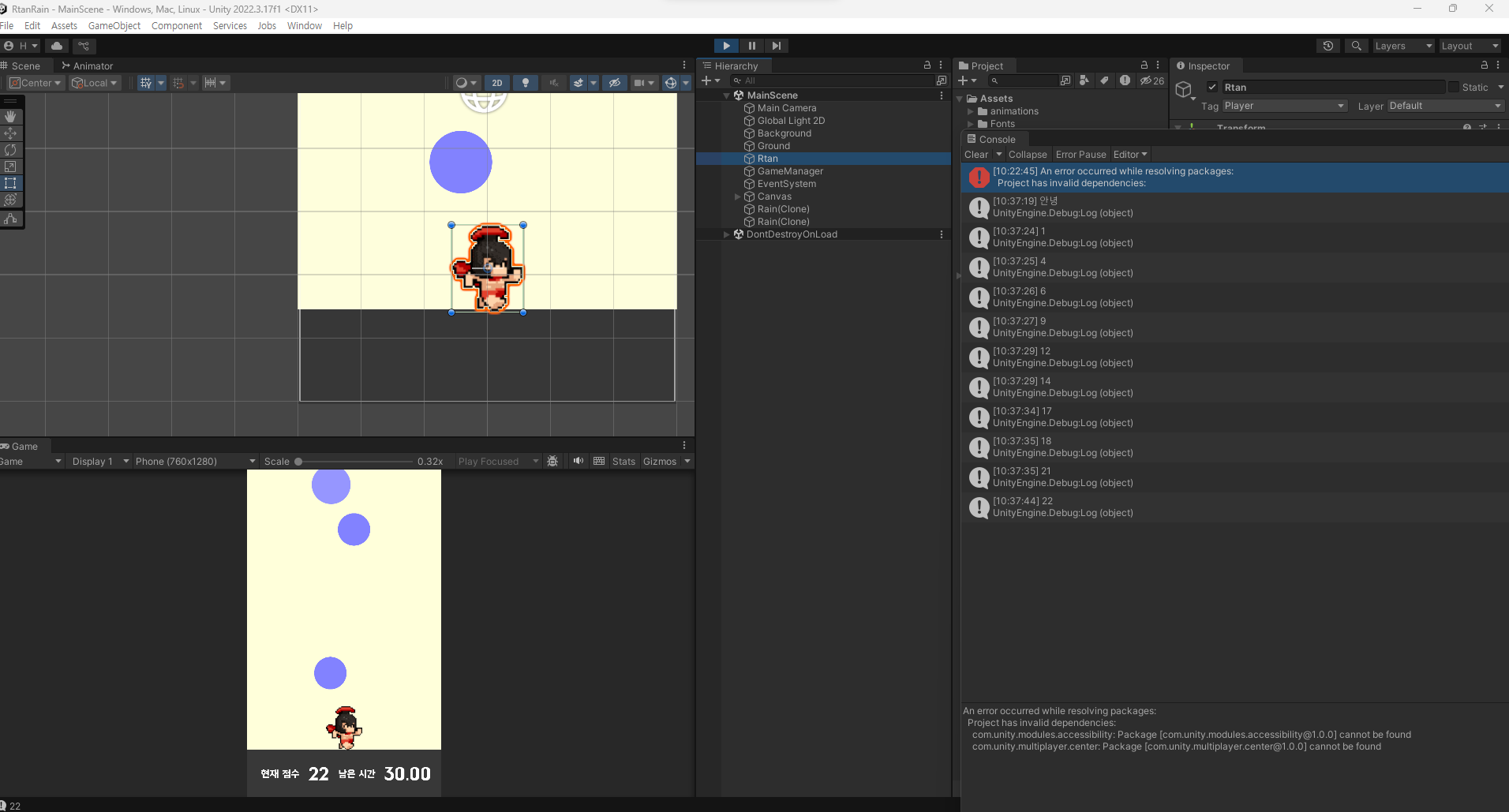Toggle Scene view Gizmos button
The width and height of the screenshot is (1509, 812).
click(x=671, y=83)
